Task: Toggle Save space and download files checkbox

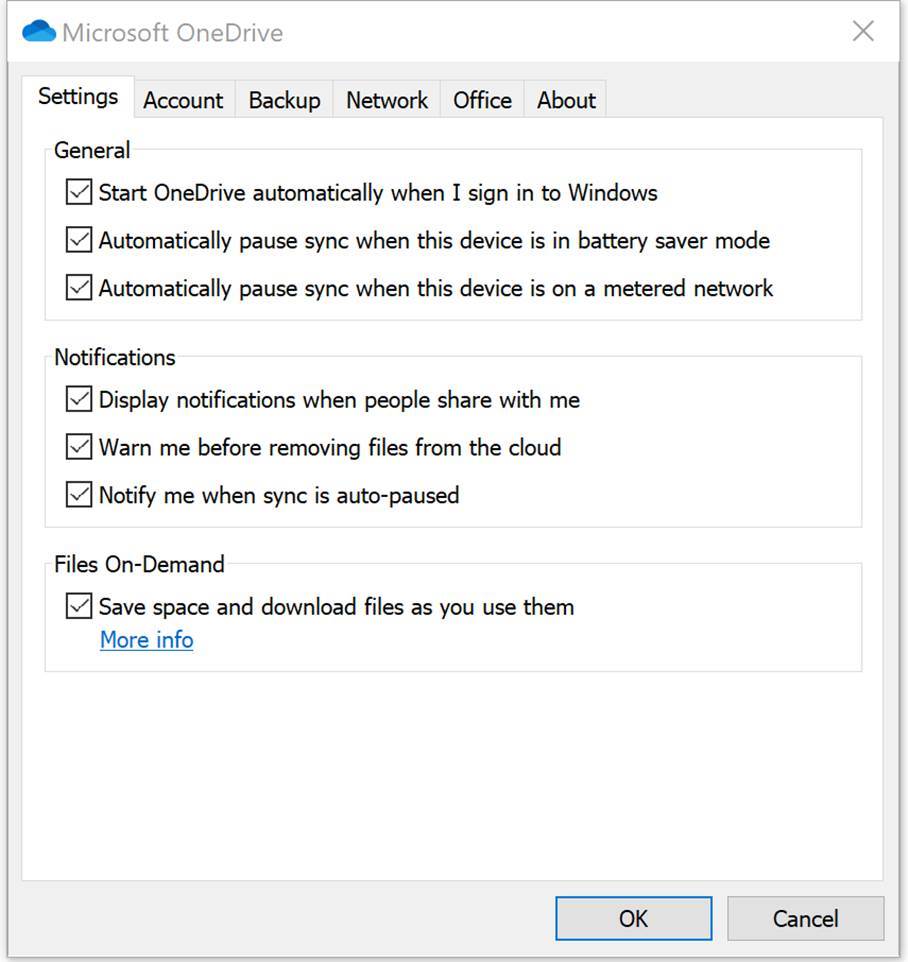Action: point(79,607)
